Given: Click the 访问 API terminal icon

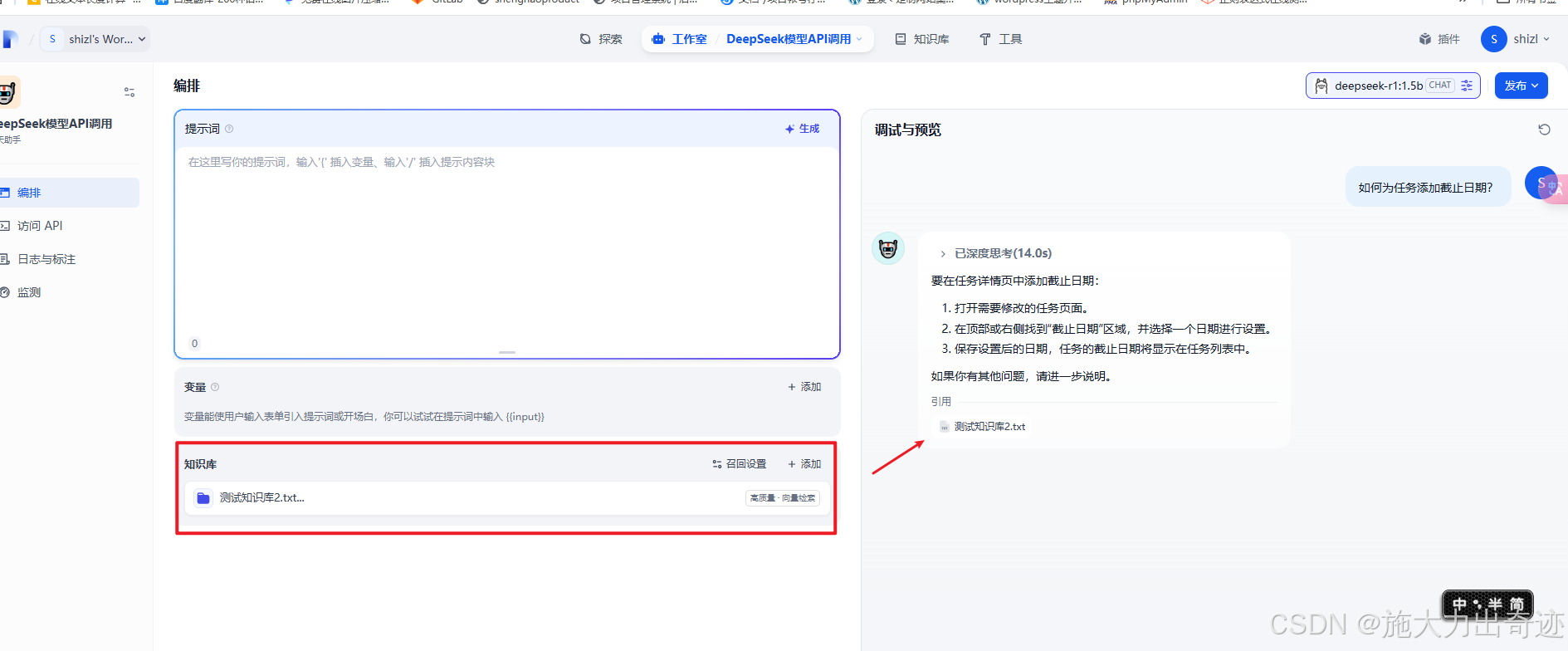Looking at the screenshot, I should point(4,226).
